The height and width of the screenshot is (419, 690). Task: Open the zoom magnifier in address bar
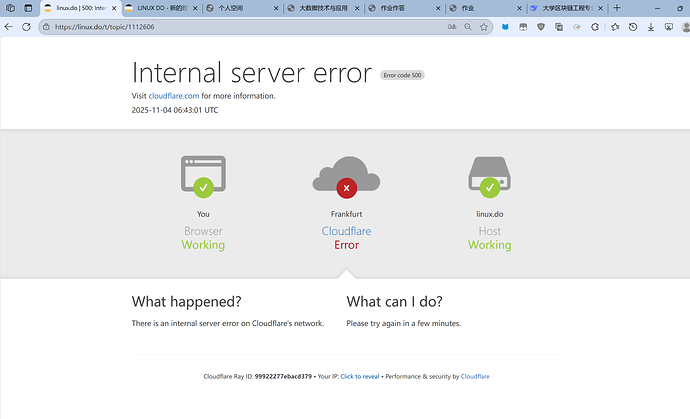click(468, 27)
